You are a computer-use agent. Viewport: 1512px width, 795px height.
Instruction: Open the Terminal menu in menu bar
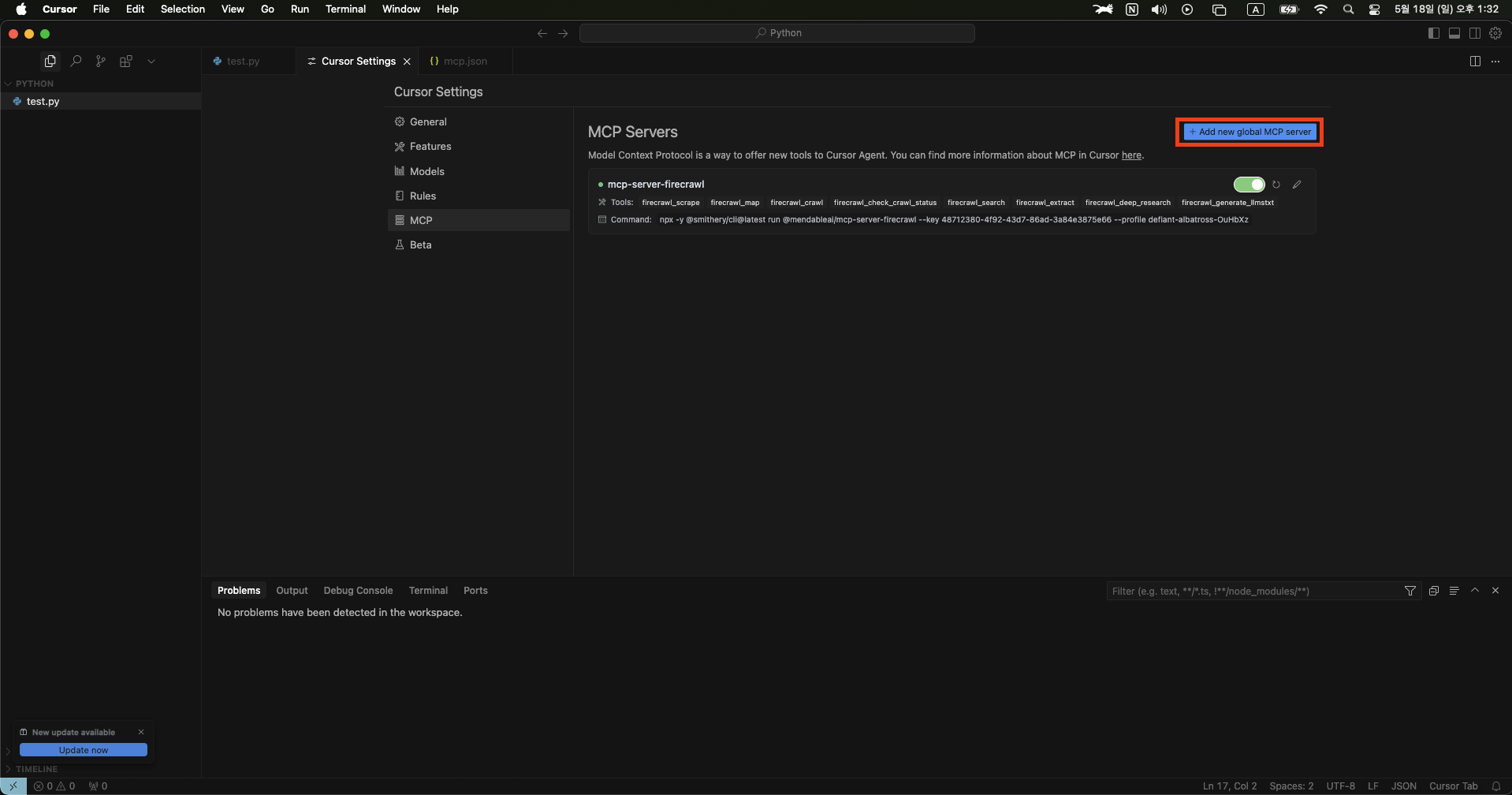click(x=345, y=9)
